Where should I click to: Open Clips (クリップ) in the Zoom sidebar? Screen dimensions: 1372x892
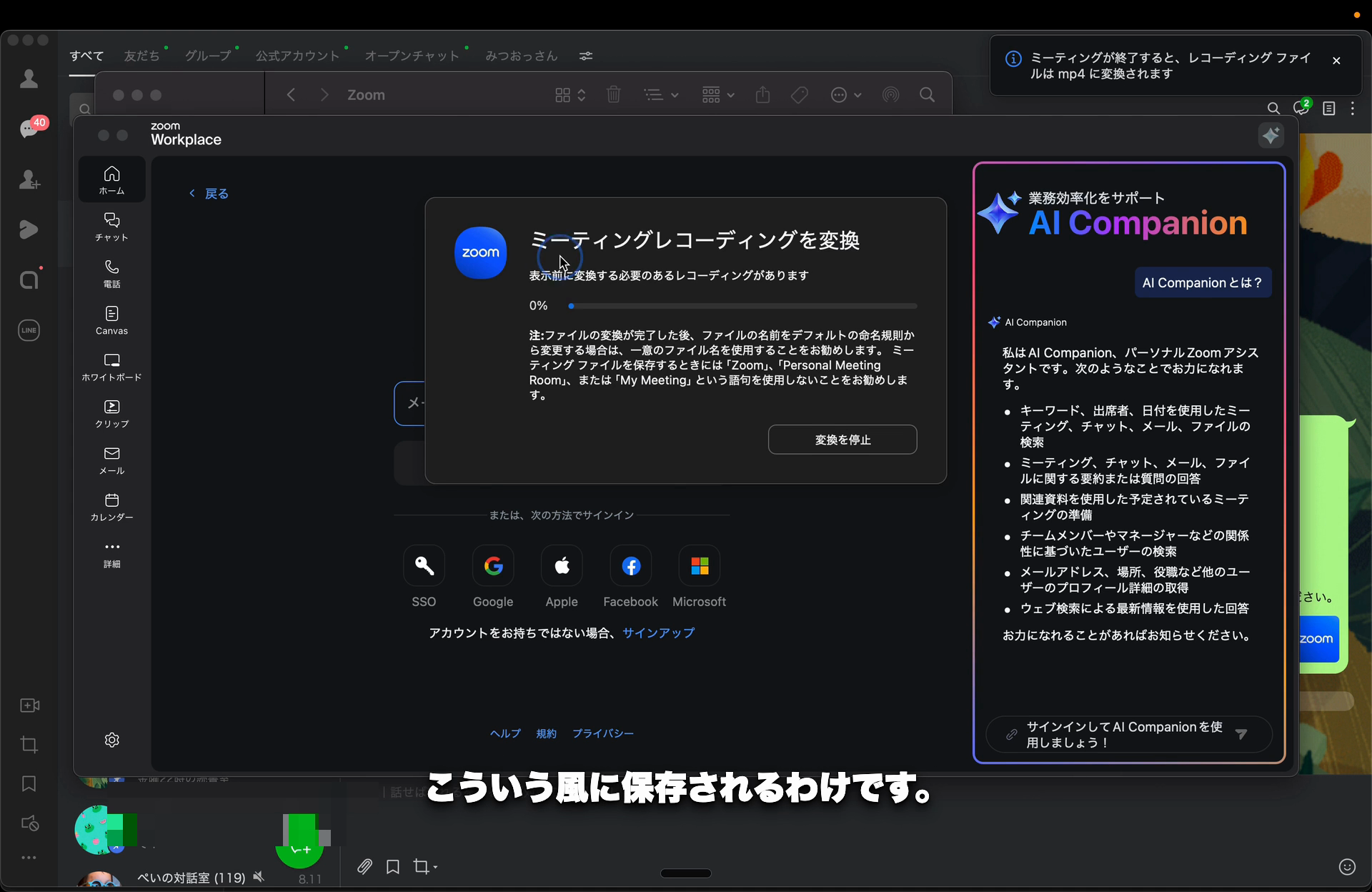coord(111,413)
